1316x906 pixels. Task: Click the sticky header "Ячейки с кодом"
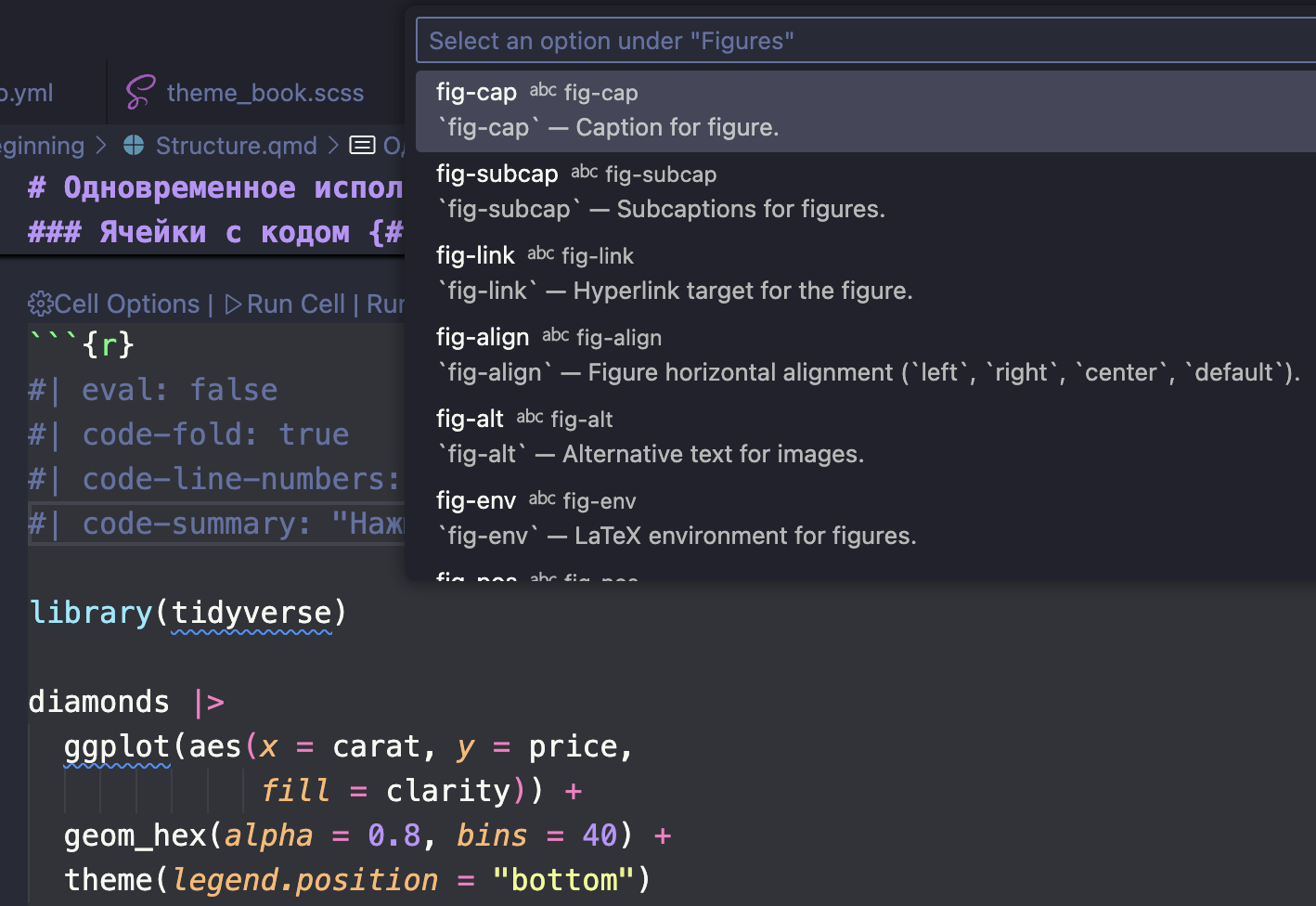[215, 232]
